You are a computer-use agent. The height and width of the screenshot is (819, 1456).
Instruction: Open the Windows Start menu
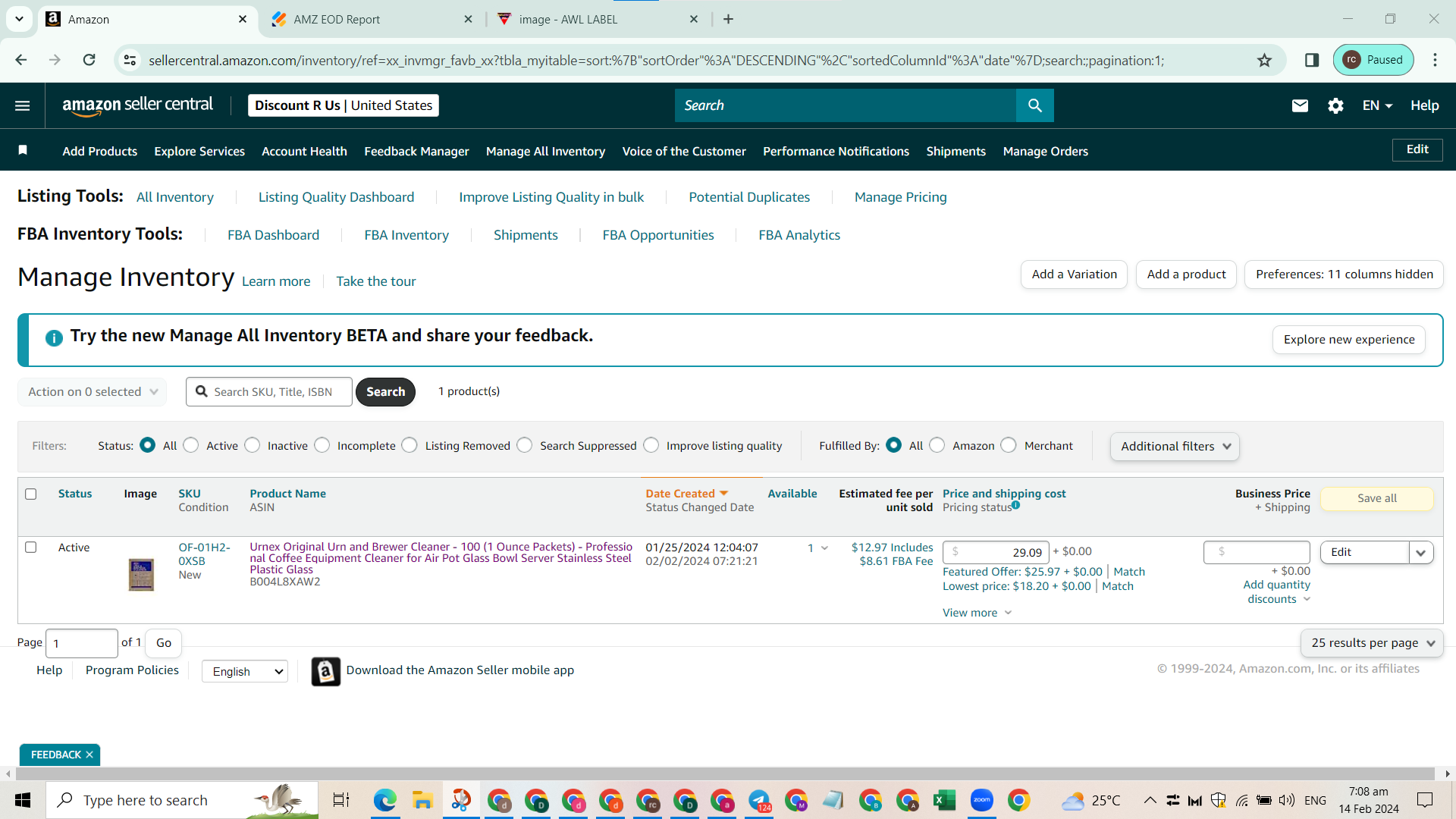click(23, 800)
